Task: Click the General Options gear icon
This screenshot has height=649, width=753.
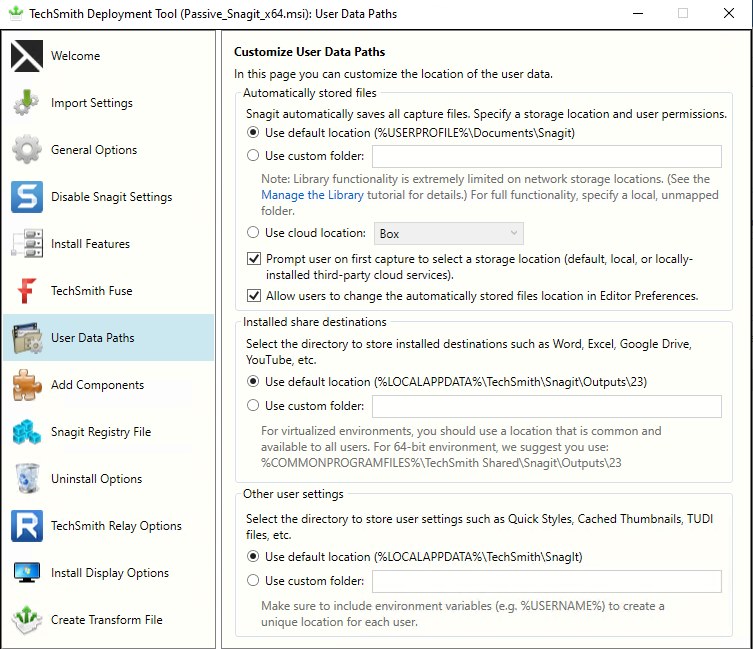Action: pyautogui.click(x=27, y=150)
